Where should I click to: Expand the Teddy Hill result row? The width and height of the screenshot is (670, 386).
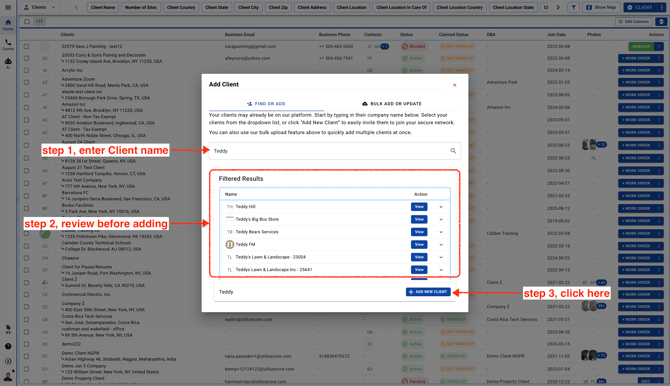(x=441, y=207)
